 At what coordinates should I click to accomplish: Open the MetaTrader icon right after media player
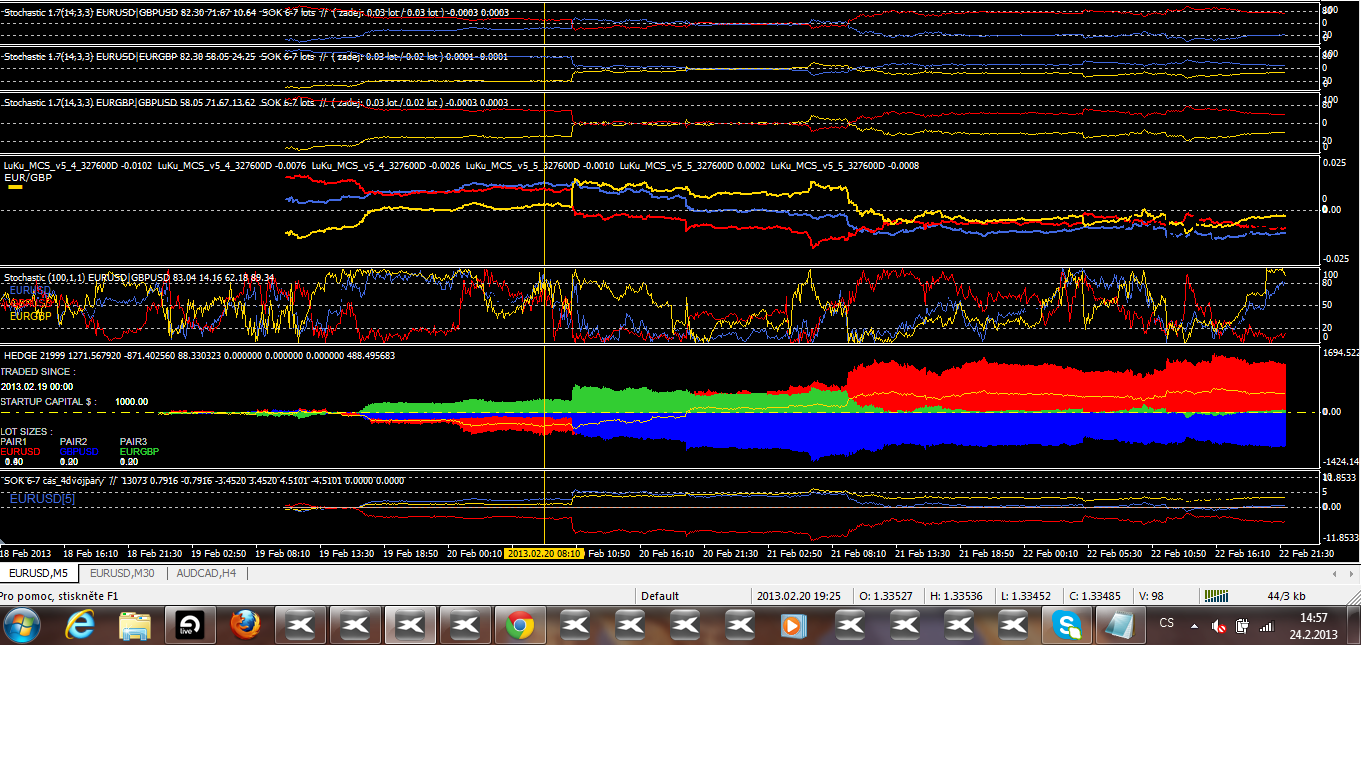[x=850, y=627]
